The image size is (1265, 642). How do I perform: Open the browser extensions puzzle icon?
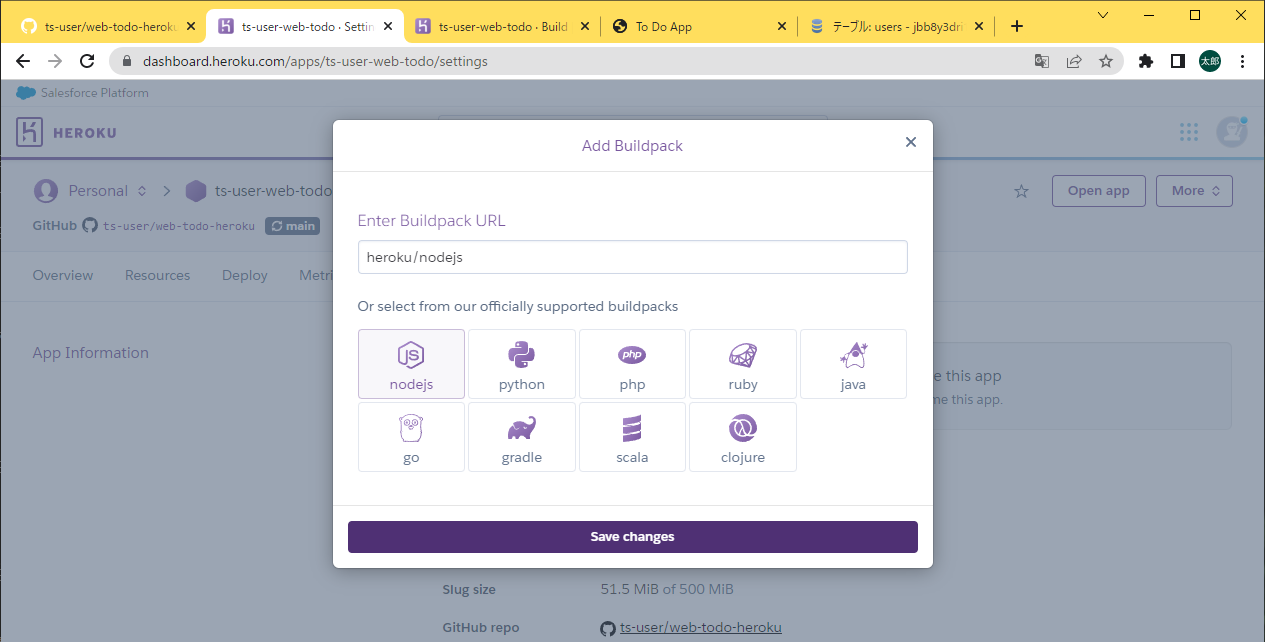1146,61
